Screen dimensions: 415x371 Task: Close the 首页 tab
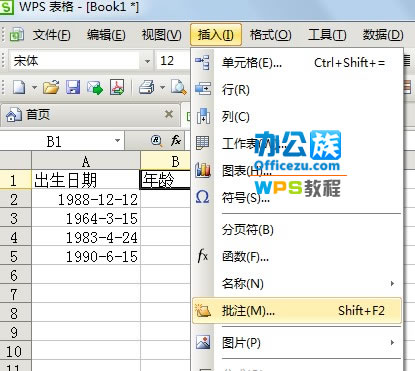coord(169,114)
